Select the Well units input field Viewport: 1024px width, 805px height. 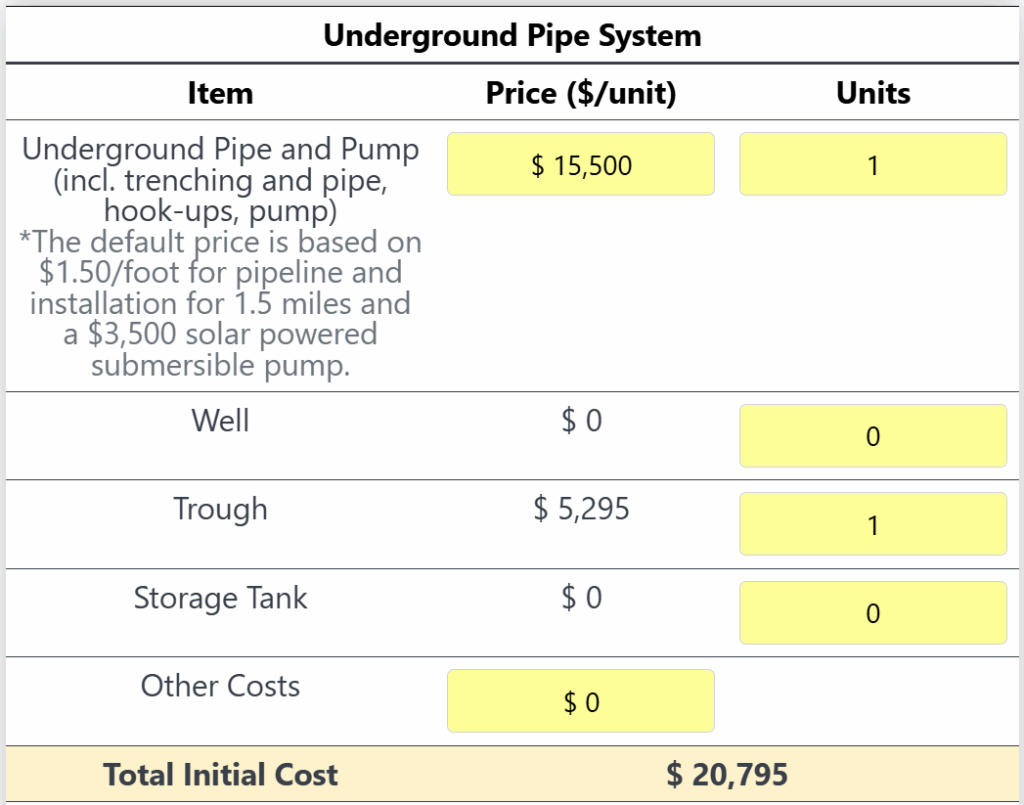coord(872,435)
